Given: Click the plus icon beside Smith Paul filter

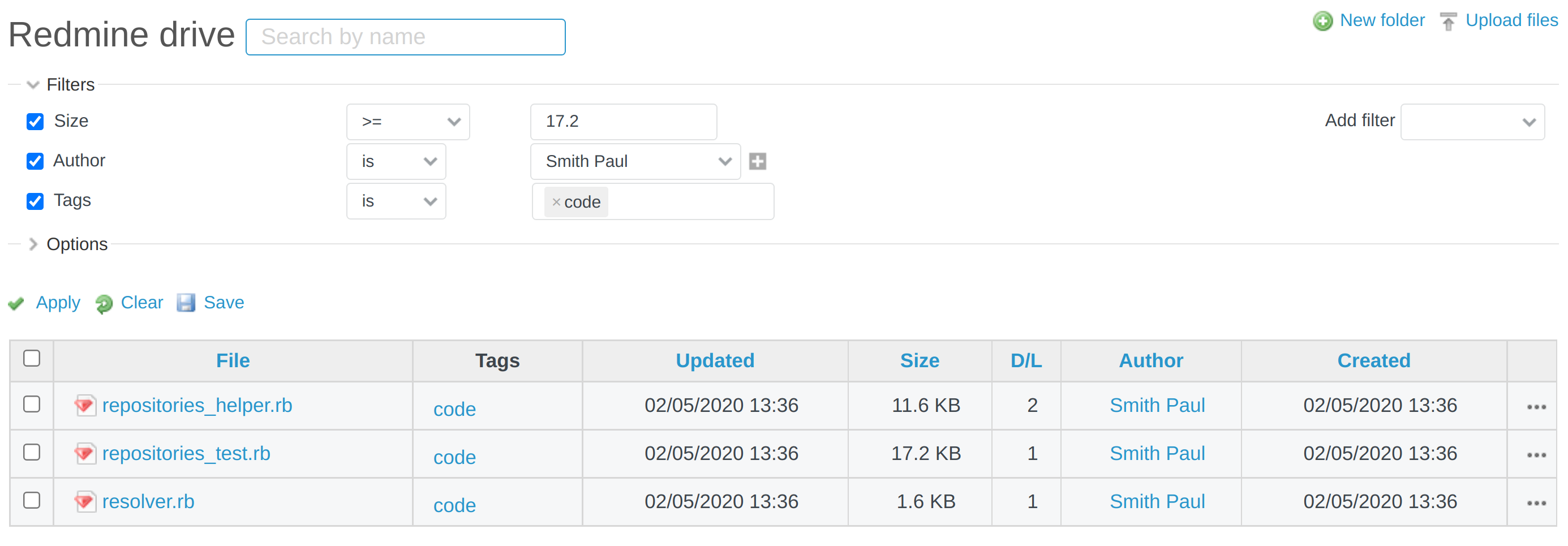Looking at the screenshot, I should point(757,161).
